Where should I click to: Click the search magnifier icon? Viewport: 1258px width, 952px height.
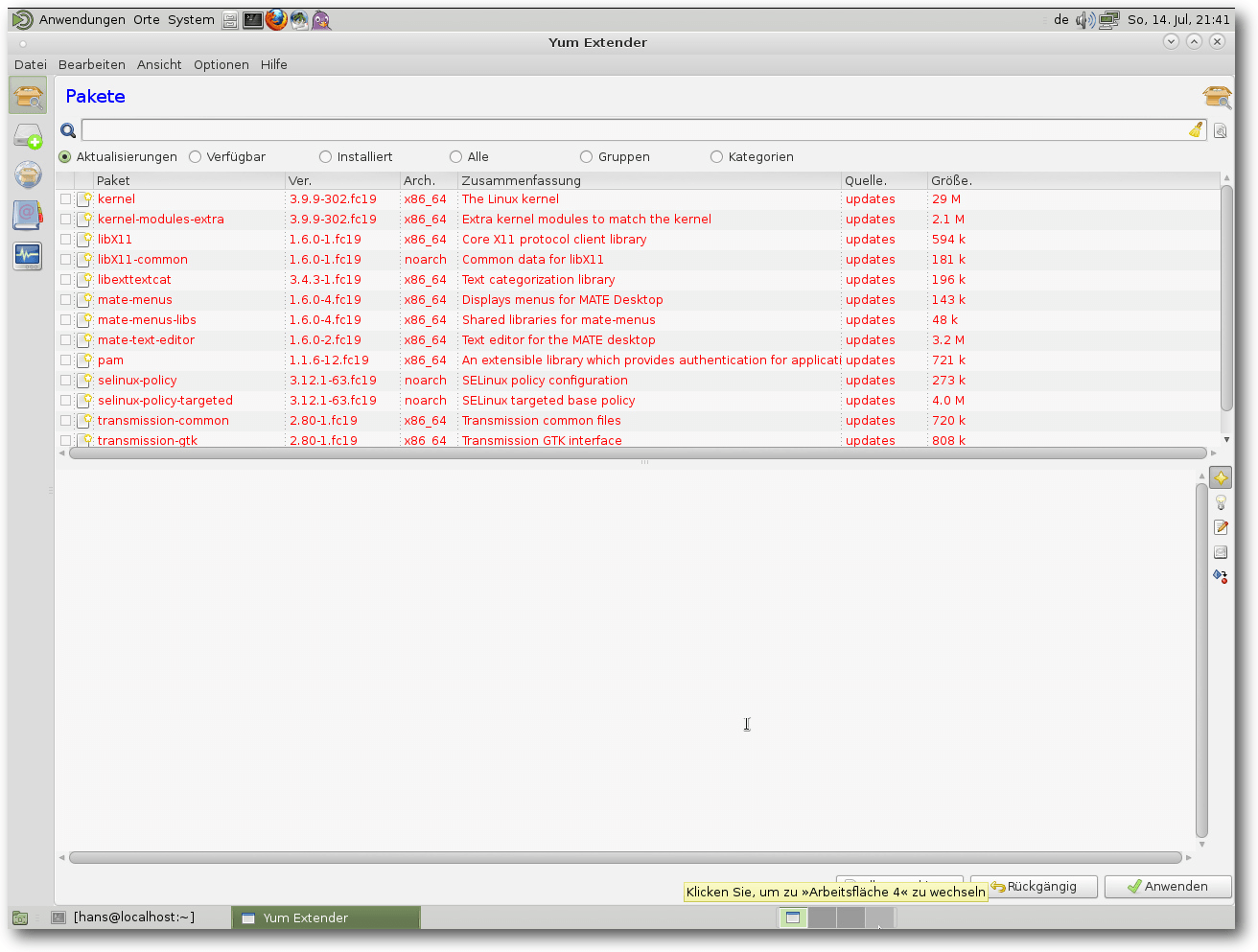68,130
